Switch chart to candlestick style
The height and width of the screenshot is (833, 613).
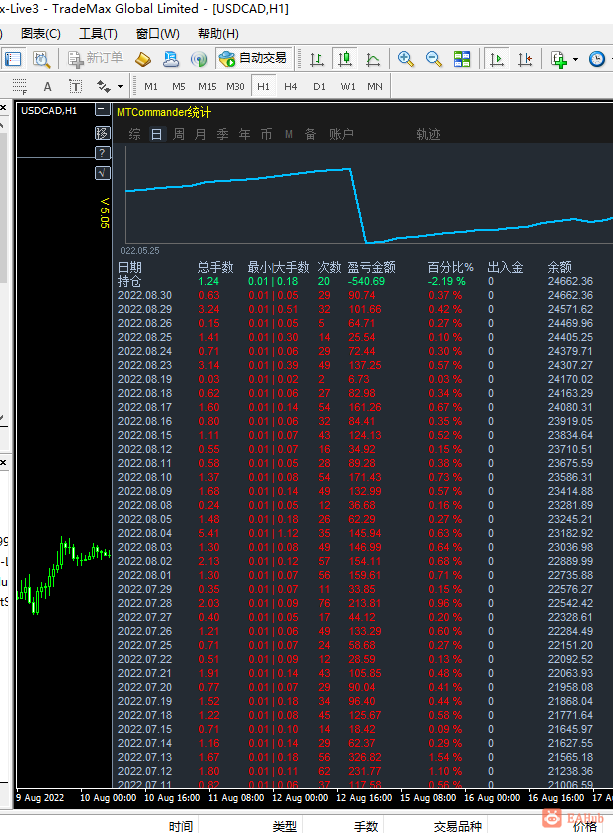click(x=345, y=59)
